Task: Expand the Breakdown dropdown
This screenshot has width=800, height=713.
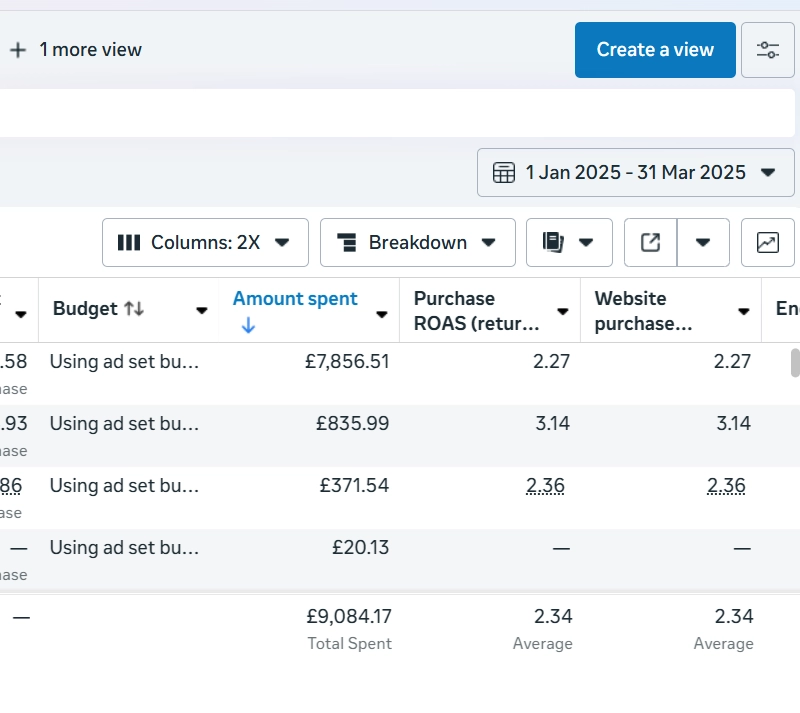Action: [417, 242]
